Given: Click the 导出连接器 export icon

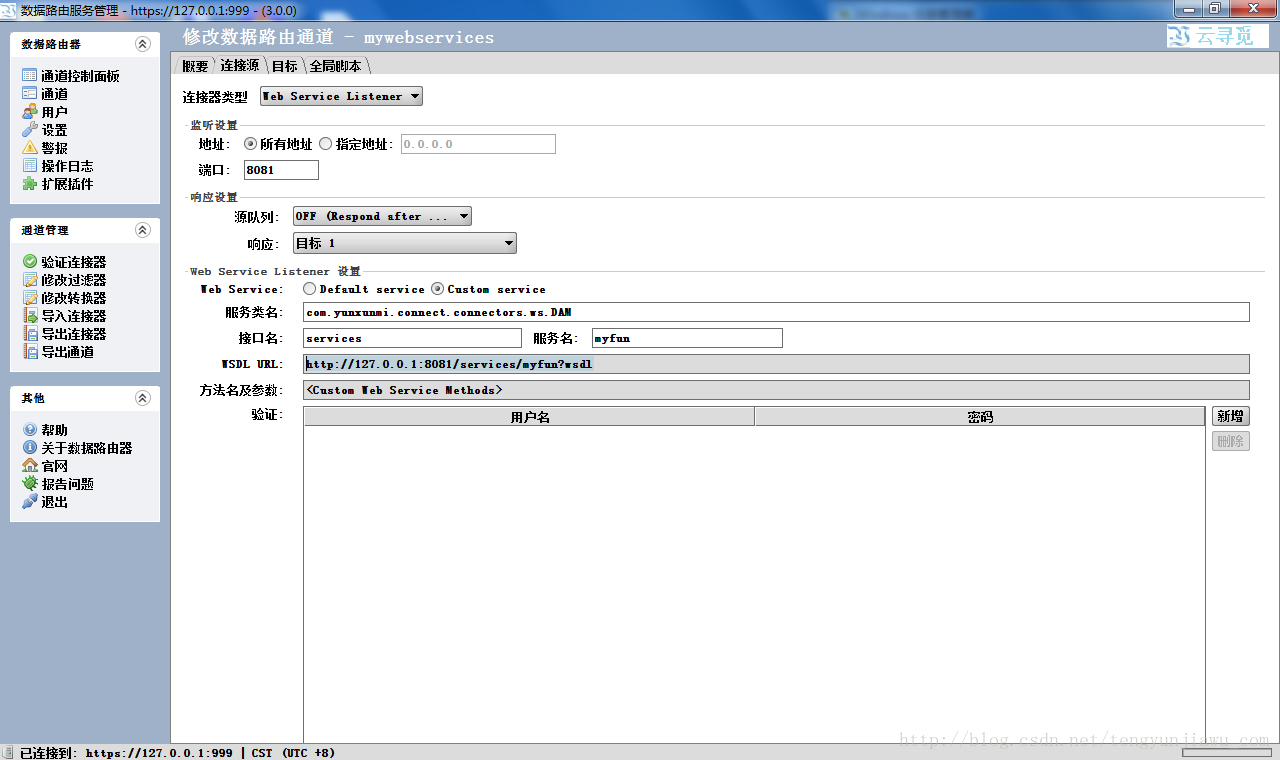Looking at the screenshot, I should point(30,334).
